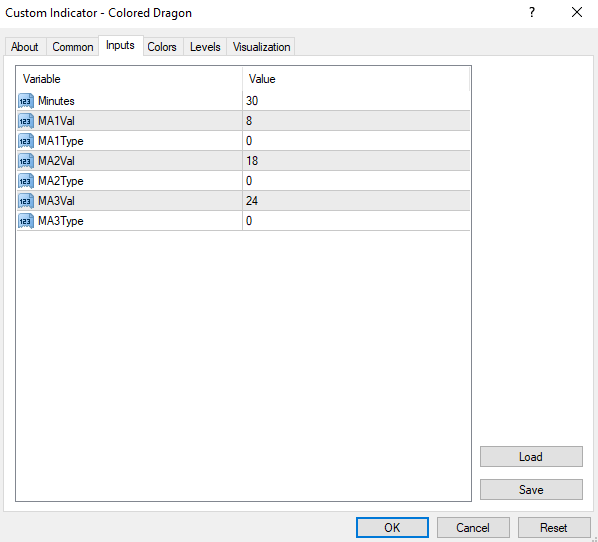
Task: Click the integer icon beside MA3Type
Action: (26, 221)
